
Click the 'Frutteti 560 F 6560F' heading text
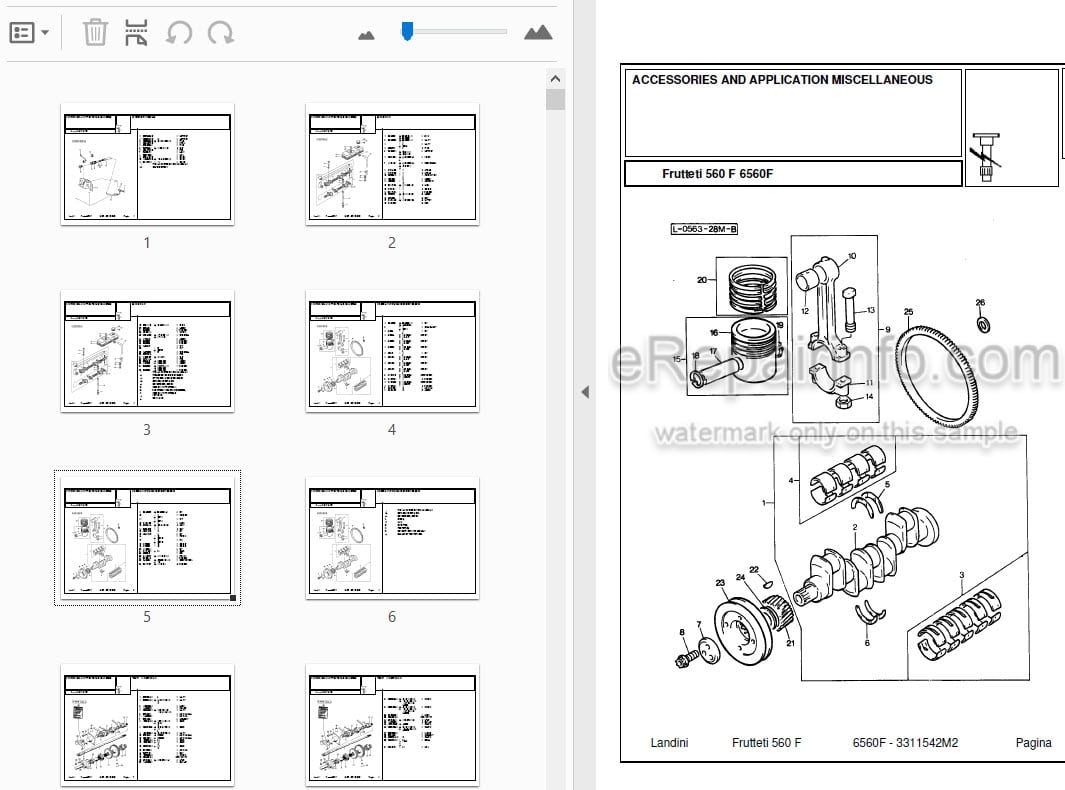point(717,174)
